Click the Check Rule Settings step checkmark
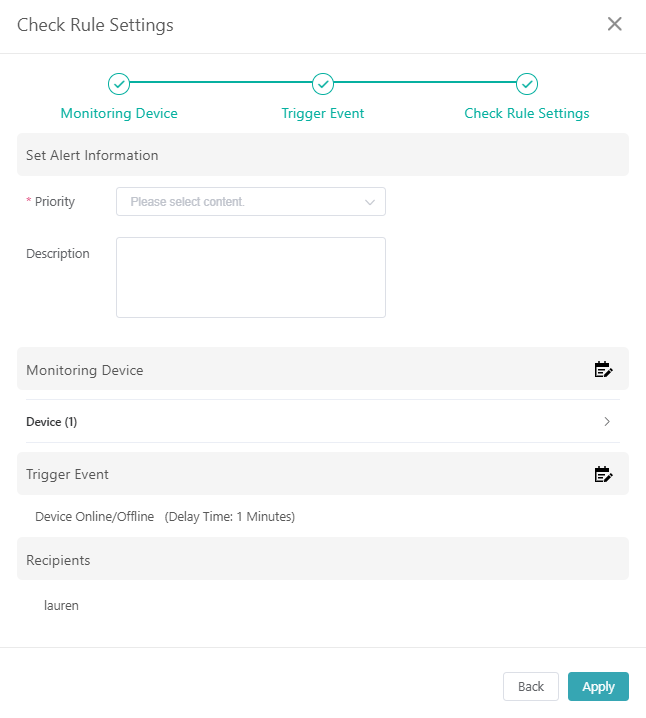Screen dimensions: 646x718 coord(527,84)
